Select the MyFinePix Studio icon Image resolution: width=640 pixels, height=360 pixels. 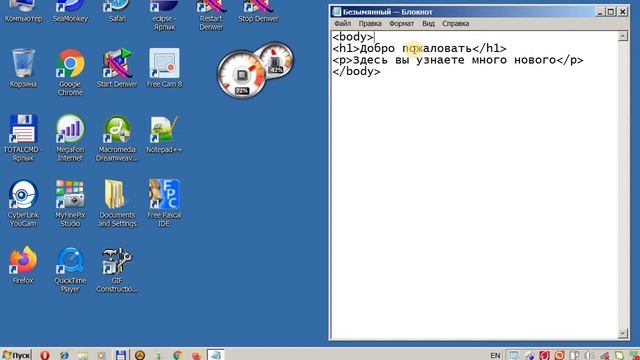pyautogui.click(x=70, y=203)
